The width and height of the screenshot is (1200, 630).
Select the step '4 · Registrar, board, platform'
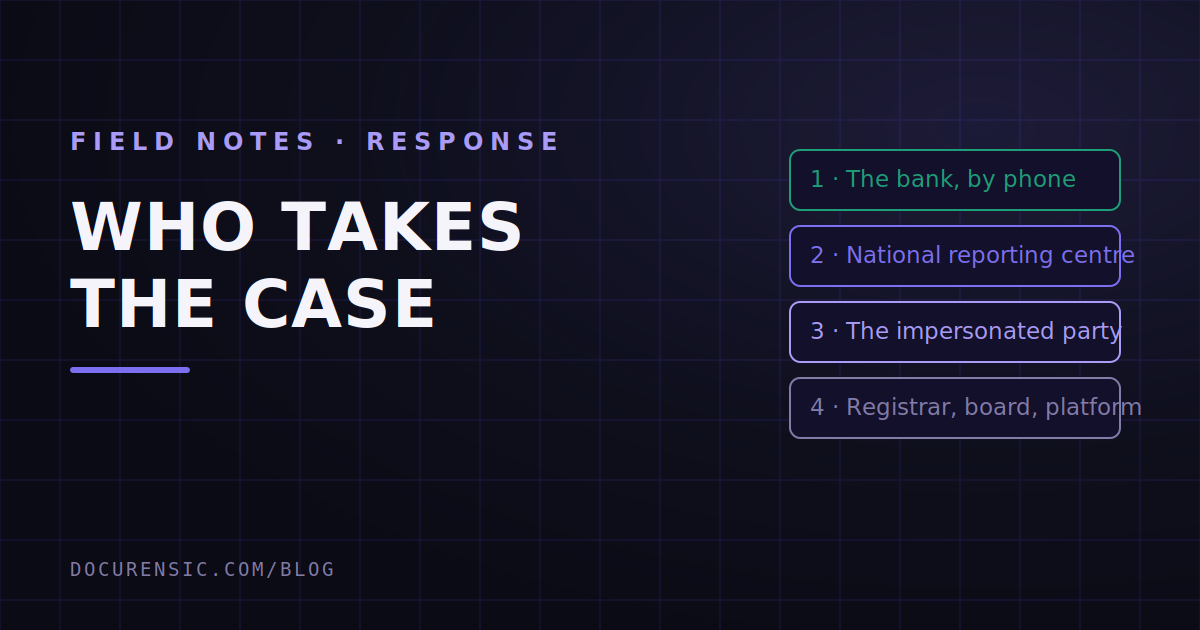point(955,408)
